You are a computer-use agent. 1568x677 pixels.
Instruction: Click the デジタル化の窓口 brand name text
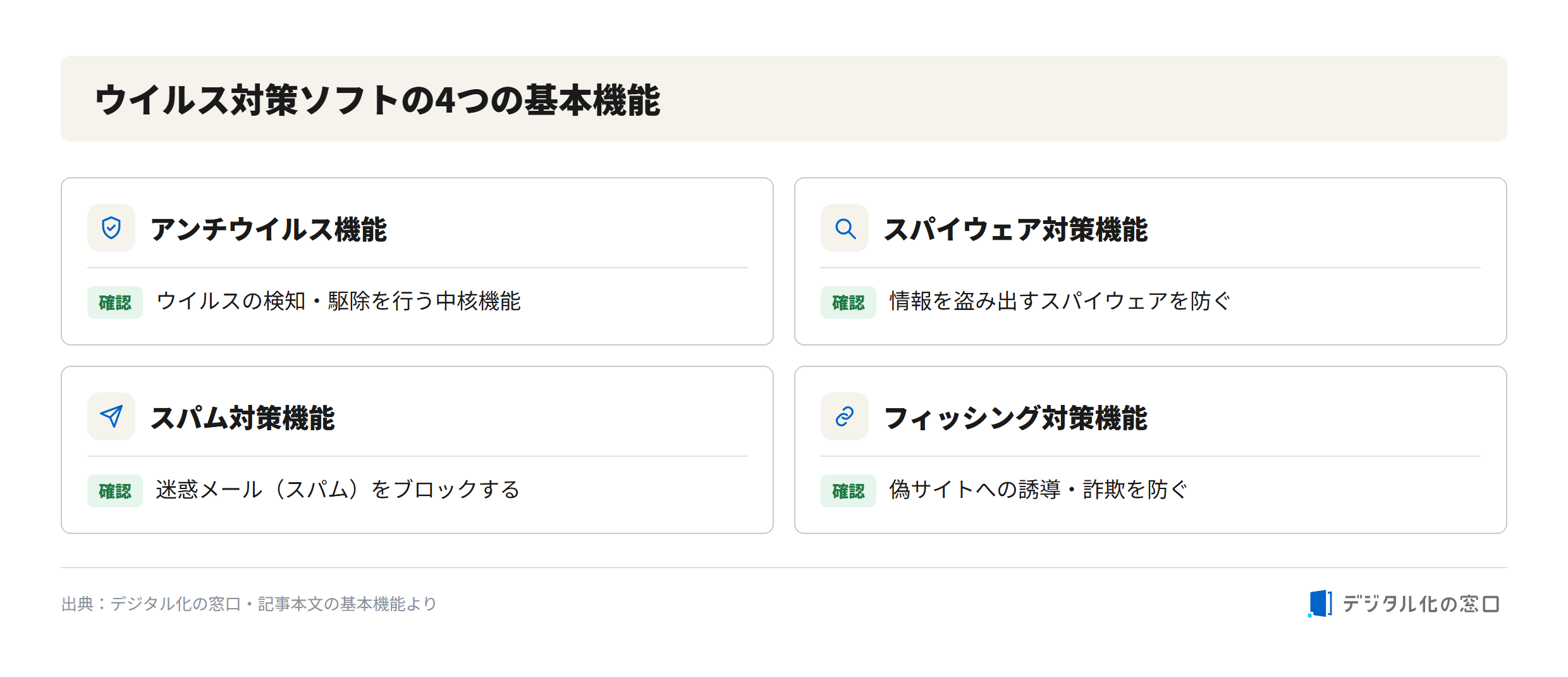[1421, 604]
